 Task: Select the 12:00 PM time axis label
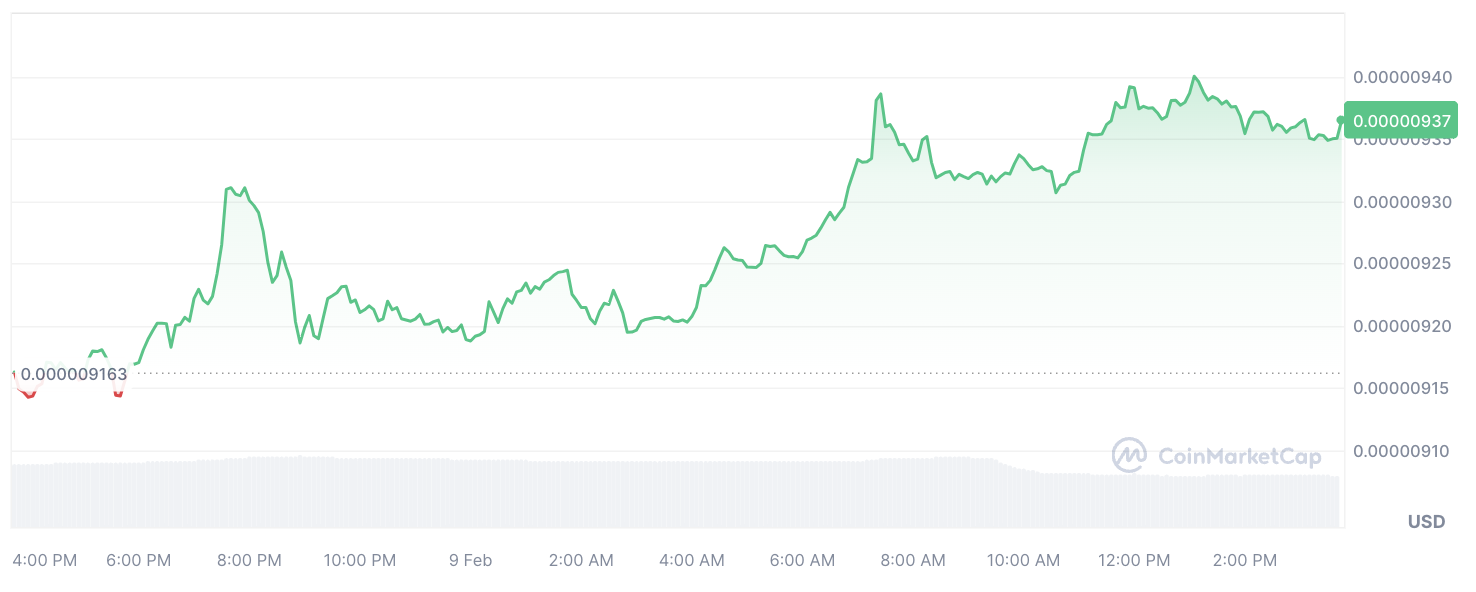coord(1134,561)
